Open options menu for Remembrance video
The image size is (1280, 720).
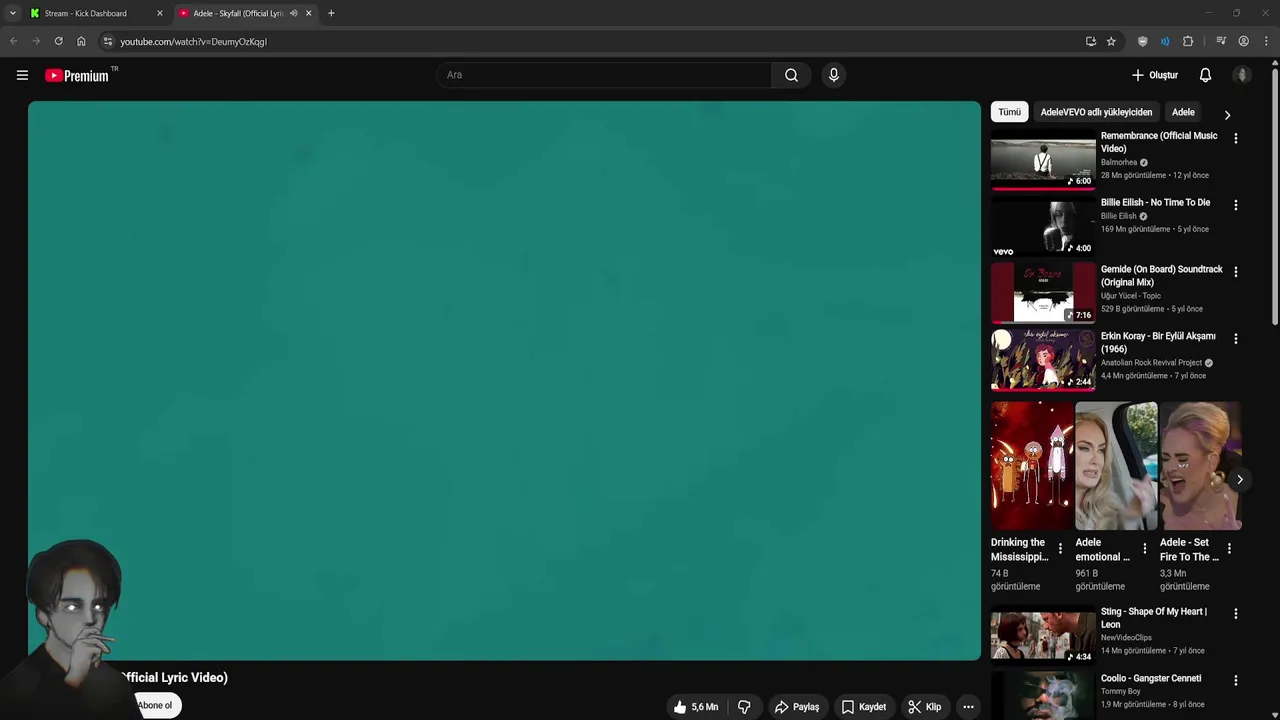[x=1235, y=139]
